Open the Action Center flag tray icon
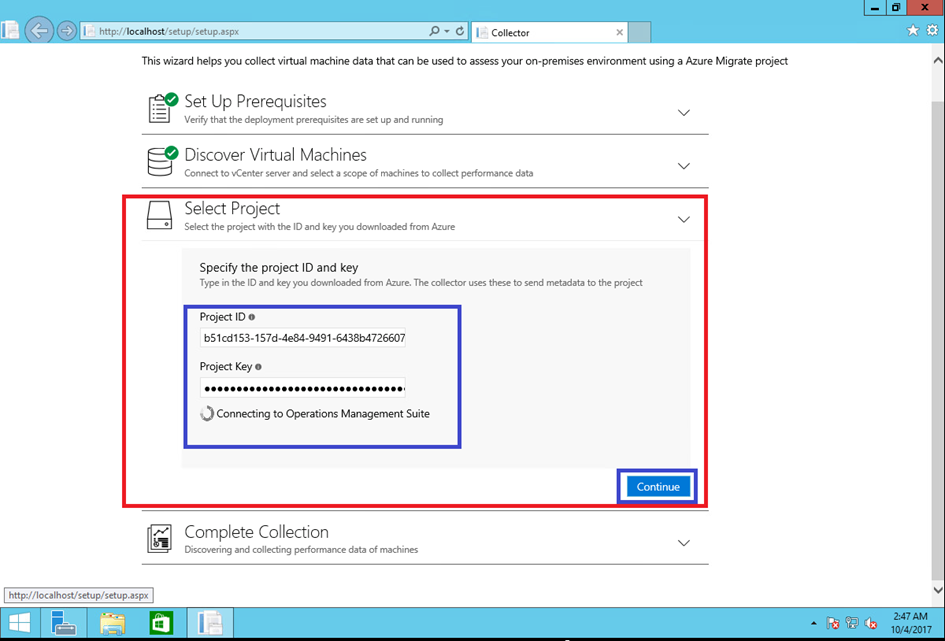The height and width of the screenshot is (641, 945). coord(833,623)
